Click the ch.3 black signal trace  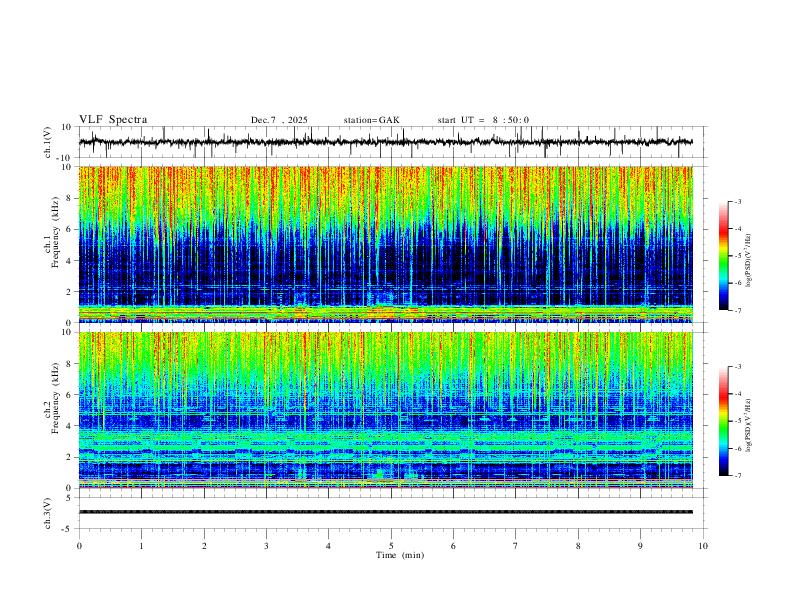tap(386, 512)
